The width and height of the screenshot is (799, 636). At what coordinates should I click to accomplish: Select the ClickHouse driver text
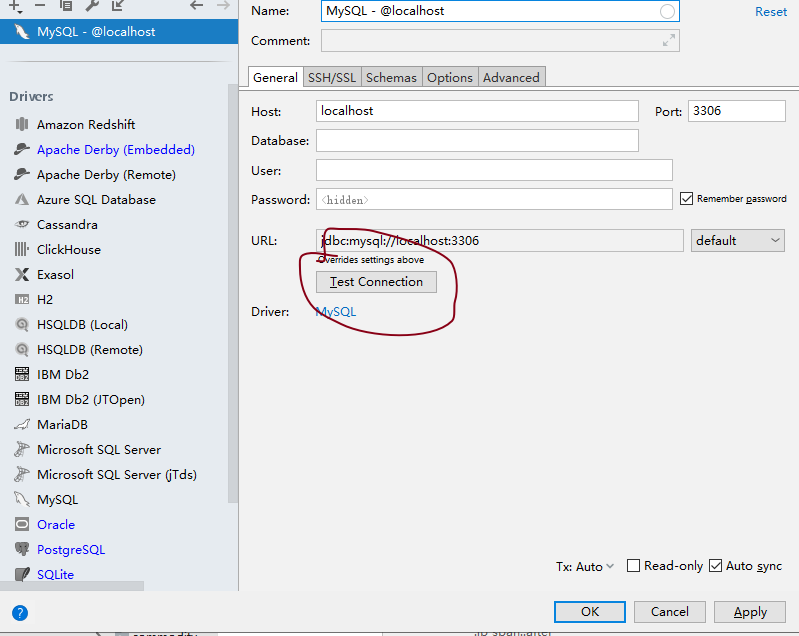(69, 250)
